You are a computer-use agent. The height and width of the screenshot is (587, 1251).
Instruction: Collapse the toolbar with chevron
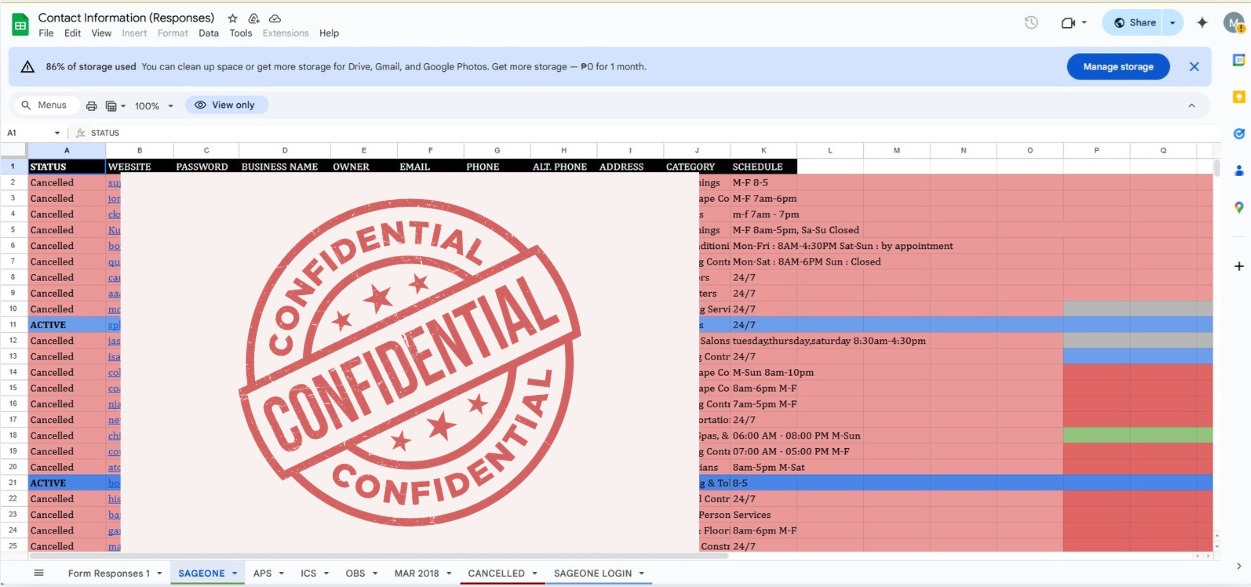click(1191, 105)
